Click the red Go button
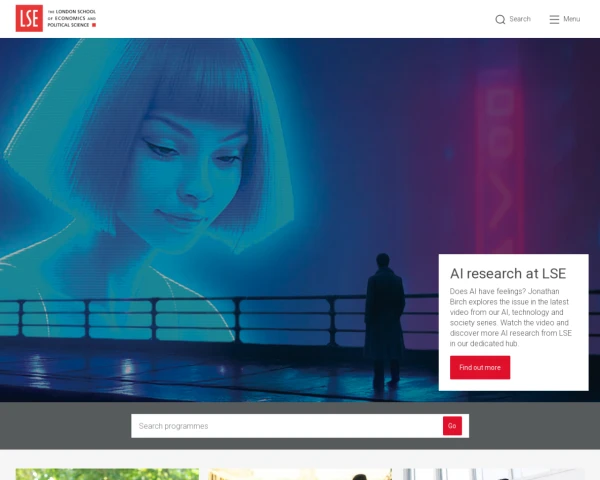The width and height of the screenshot is (600, 480). (452, 426)
